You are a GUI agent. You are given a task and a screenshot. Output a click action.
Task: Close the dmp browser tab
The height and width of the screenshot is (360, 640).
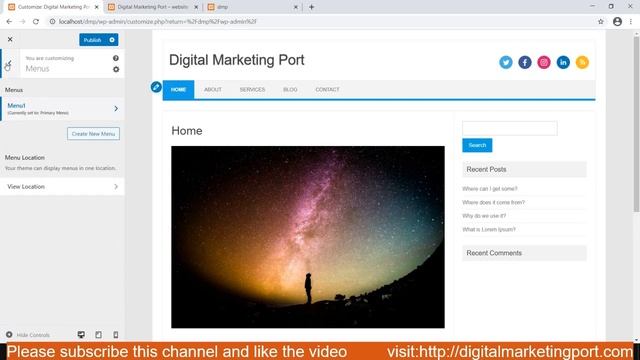(x=296, y=7)
